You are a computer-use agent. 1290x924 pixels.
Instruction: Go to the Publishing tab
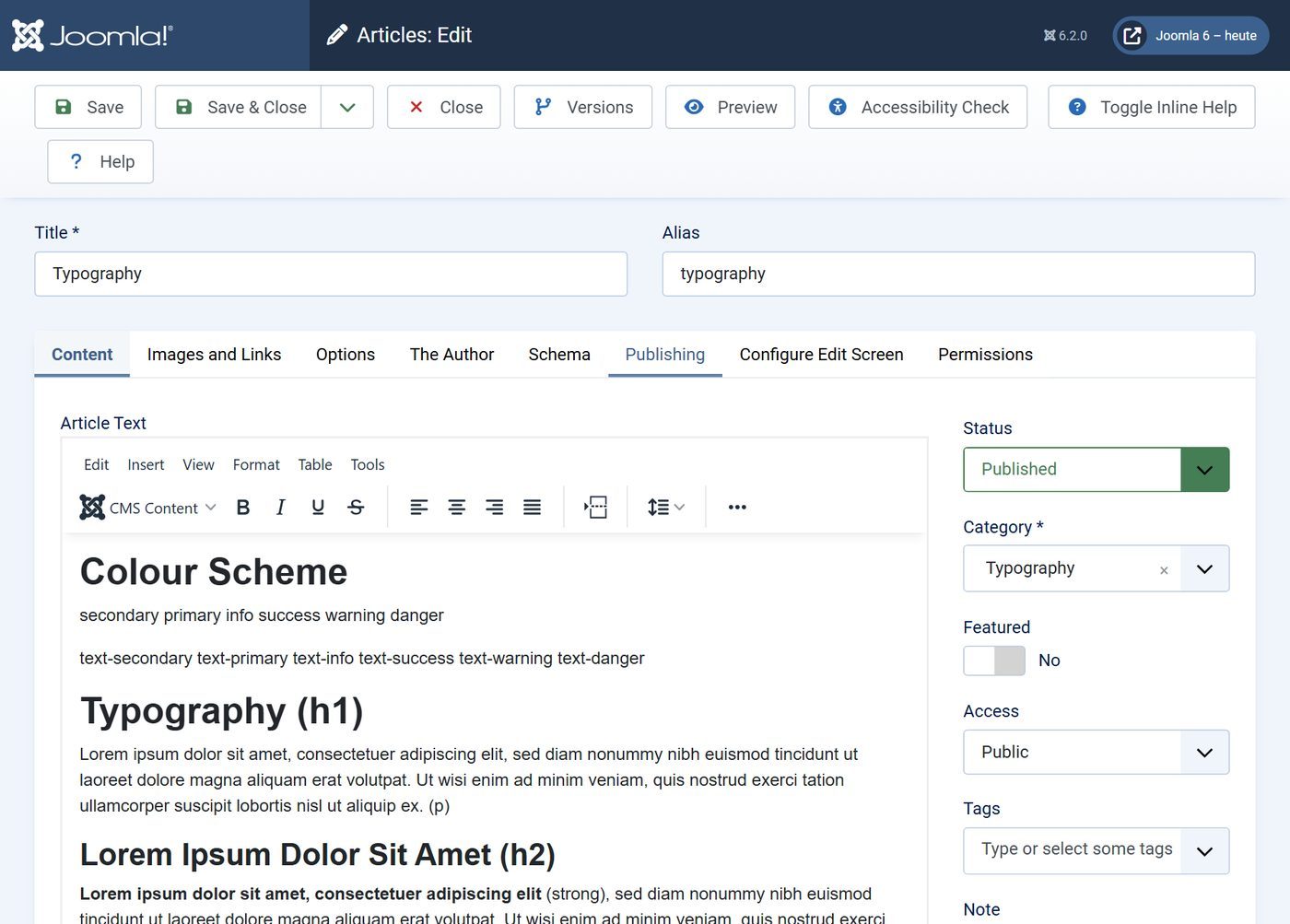click(665, 355)
